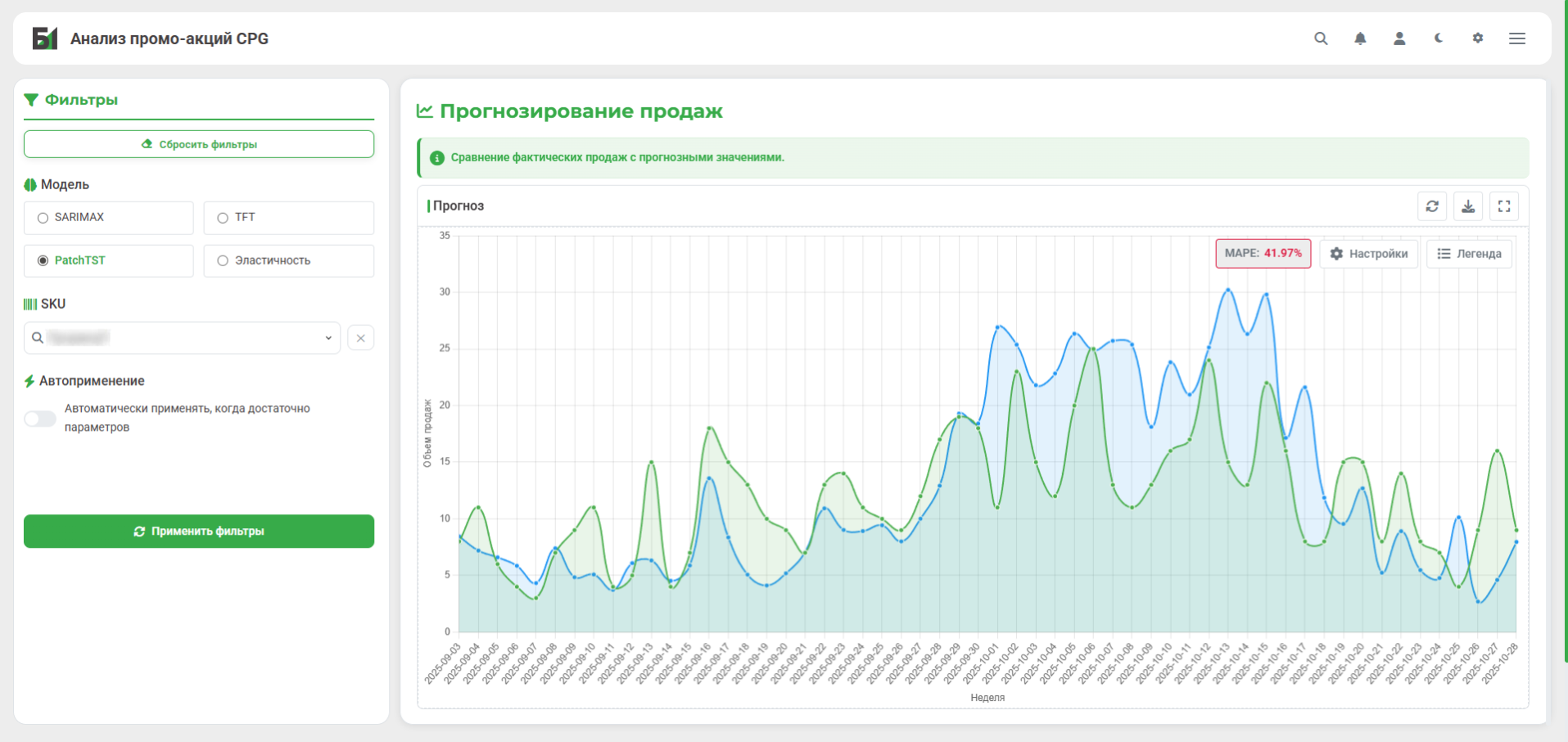This screenshot has width=1568, height=742.
Task: Click Сбросить фильтры button
Action: 199,144
